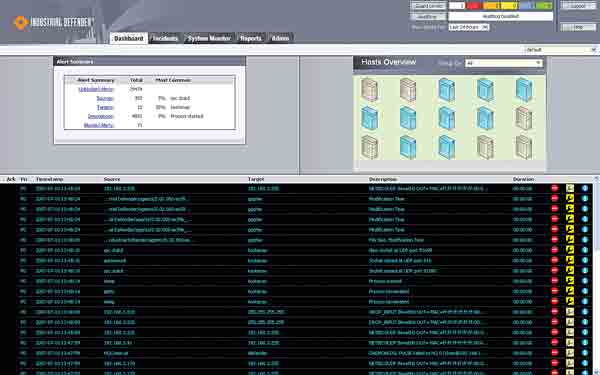Click yellow note icon in the Process started event row
The width and height of the screenshot is (600, 375).
pos(570,281)
